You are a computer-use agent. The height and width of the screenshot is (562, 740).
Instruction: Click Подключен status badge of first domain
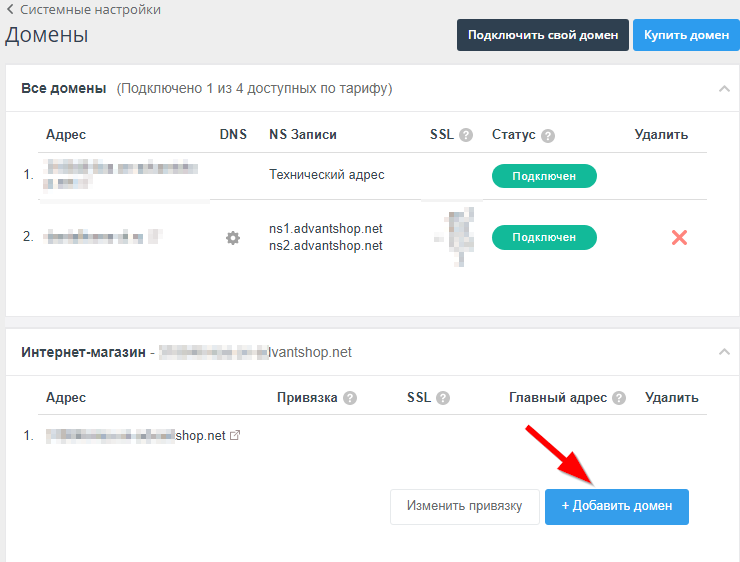pyautogui.click(x=544, y=176)
